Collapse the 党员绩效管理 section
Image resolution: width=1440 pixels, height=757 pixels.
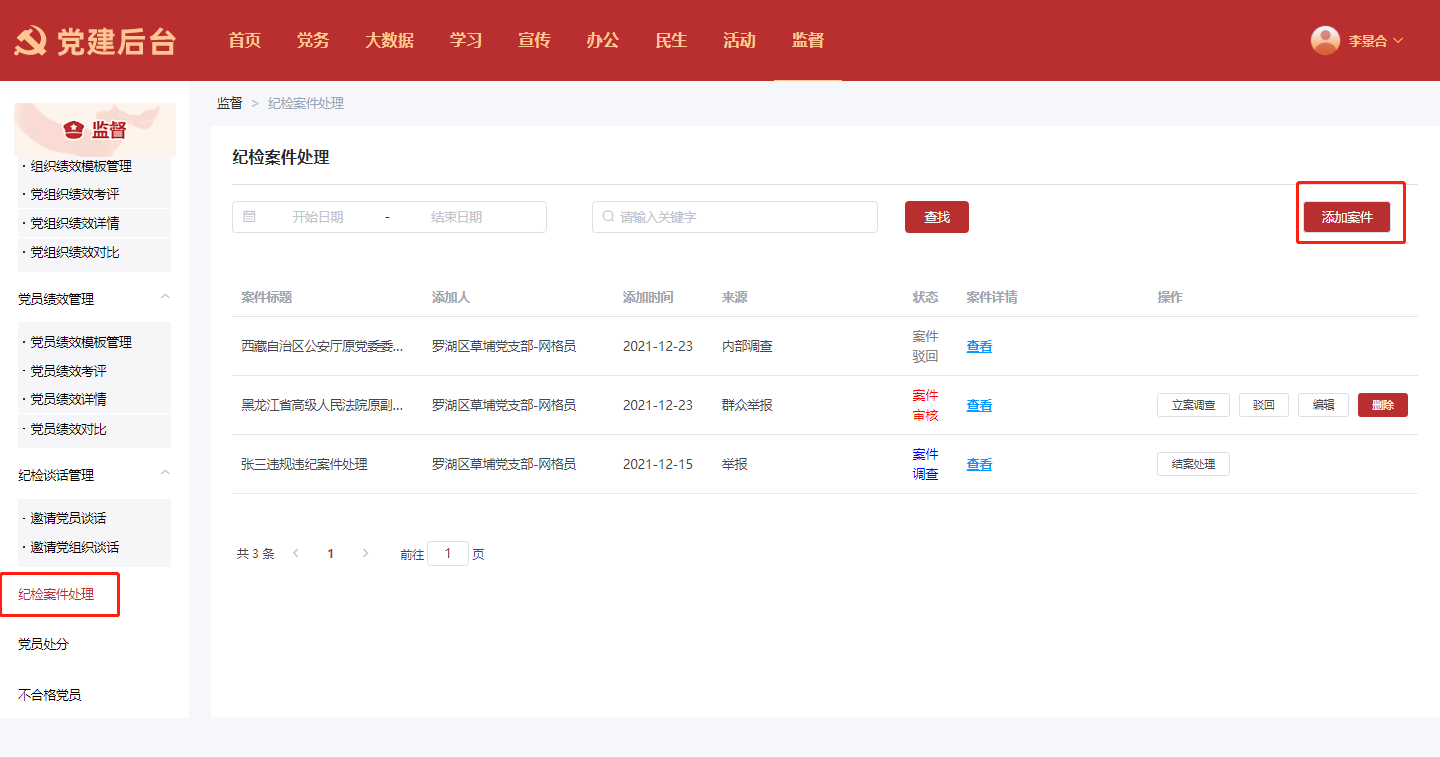pos(165,298)
